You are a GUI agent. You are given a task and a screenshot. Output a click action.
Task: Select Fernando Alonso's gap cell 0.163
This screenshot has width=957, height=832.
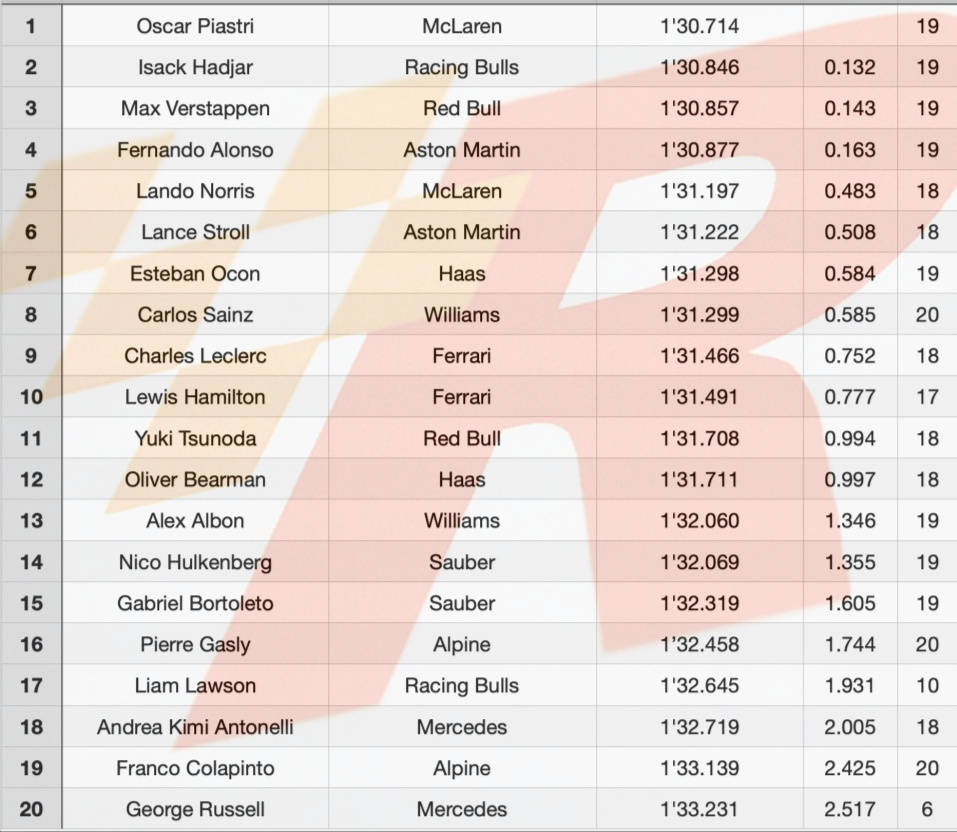coord(849,150)
